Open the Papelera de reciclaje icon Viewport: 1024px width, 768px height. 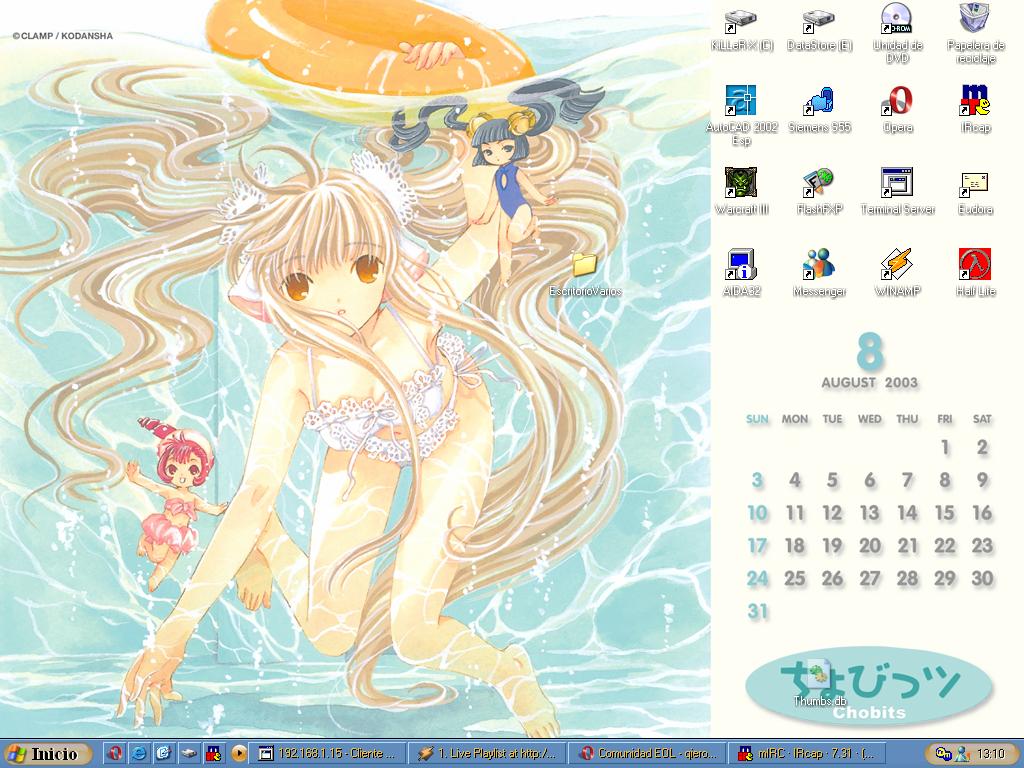point(976,33)
